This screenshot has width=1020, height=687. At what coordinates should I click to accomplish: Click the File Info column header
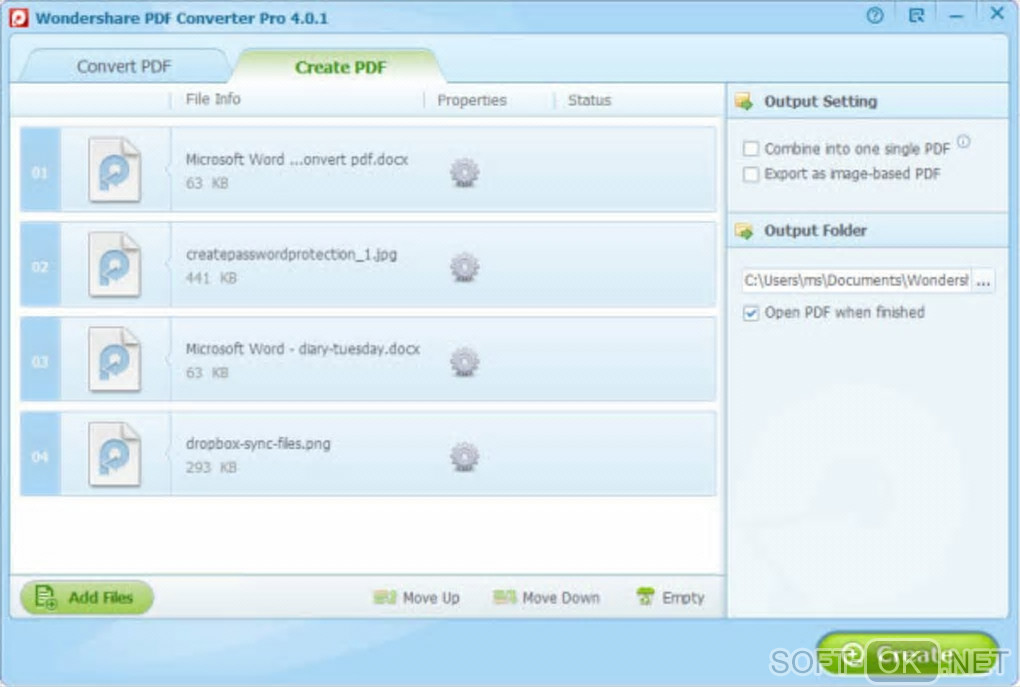(x=213, y=99)
